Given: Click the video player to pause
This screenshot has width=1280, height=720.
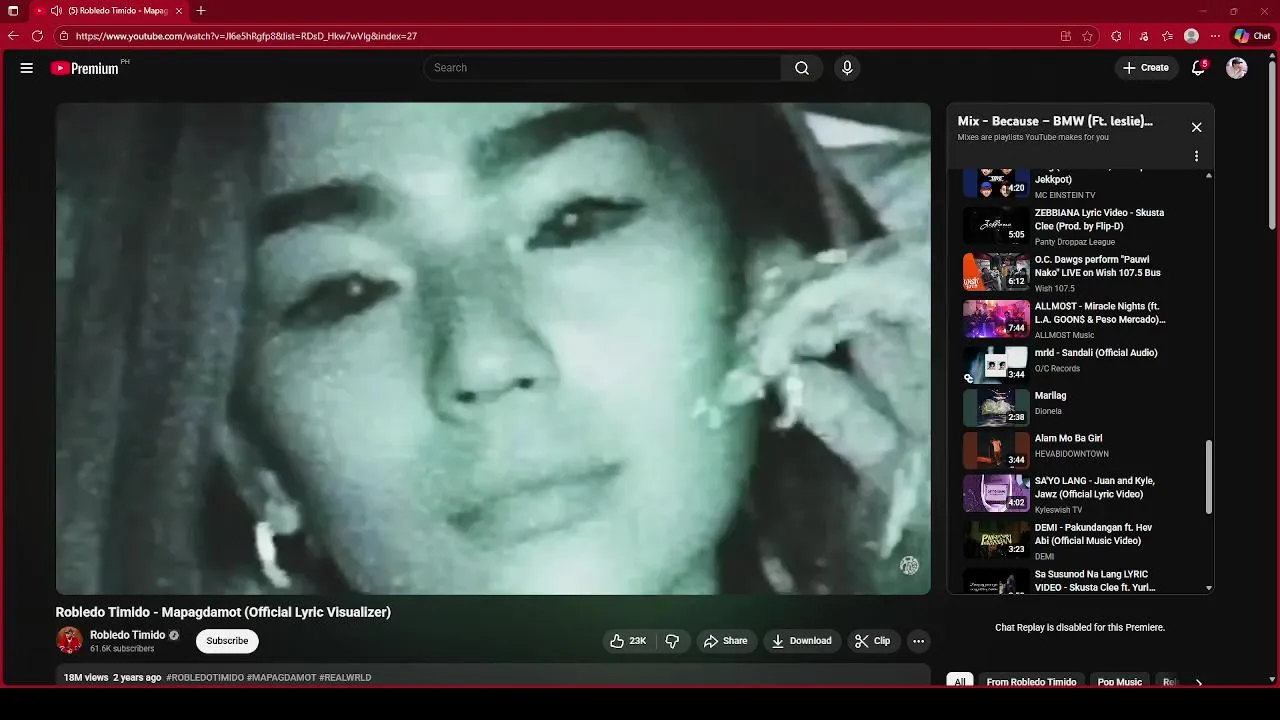Looking at the screenshot, I should 493,348.
